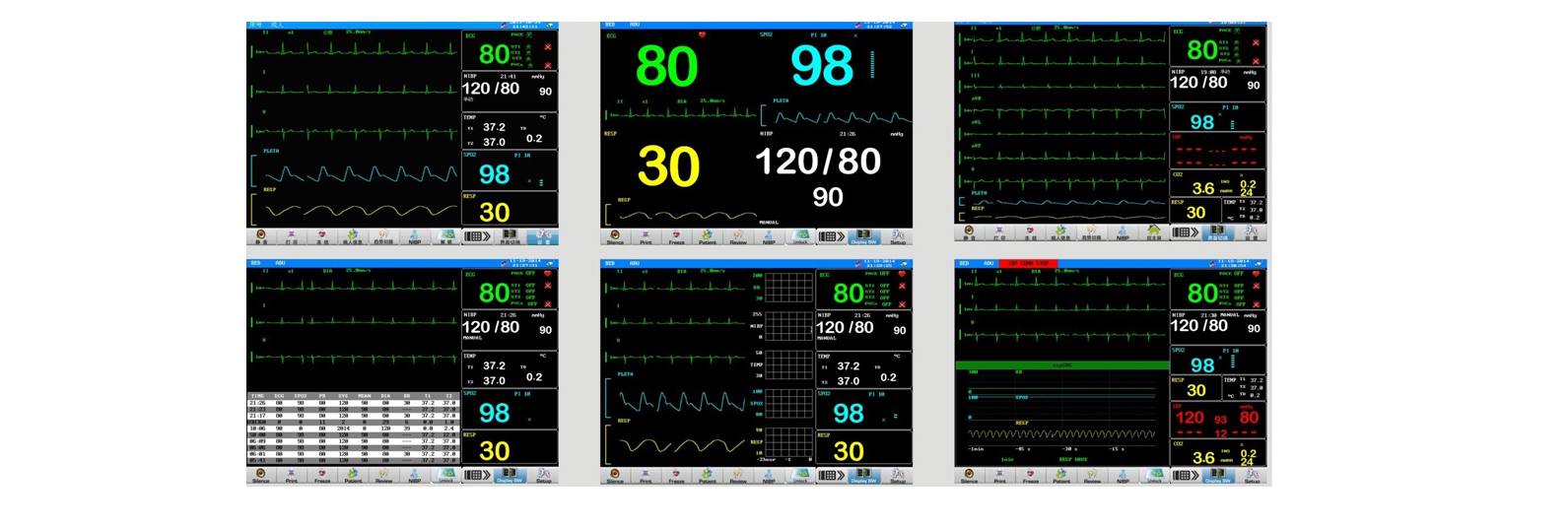The width and height of the screenshot is (1568, 527).
Task: Open Review on the short-trend grids screen
Action: click(x=738, y=476)
